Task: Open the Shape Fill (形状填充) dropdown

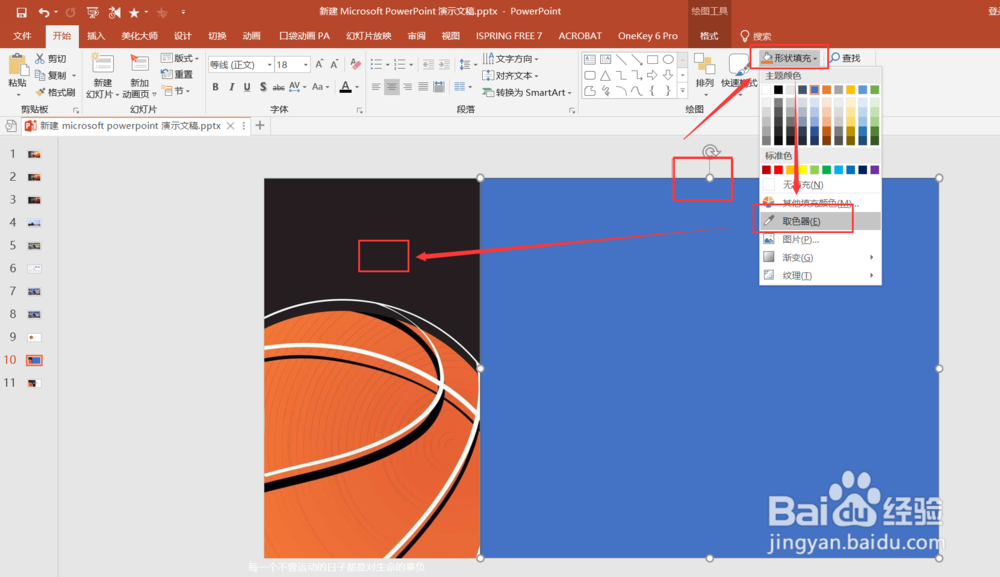Action: point(790,58)
